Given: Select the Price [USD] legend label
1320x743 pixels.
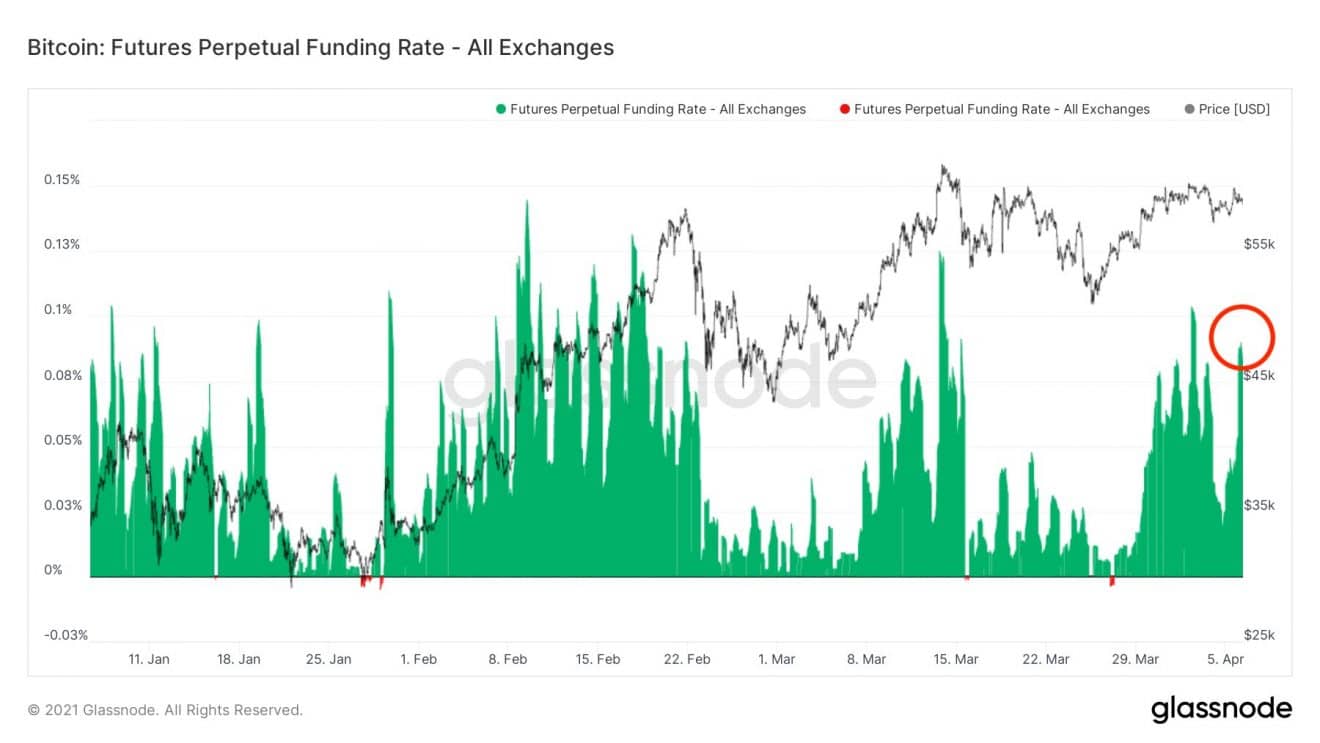Looking at the screenshot, I should coord(1234,109).
